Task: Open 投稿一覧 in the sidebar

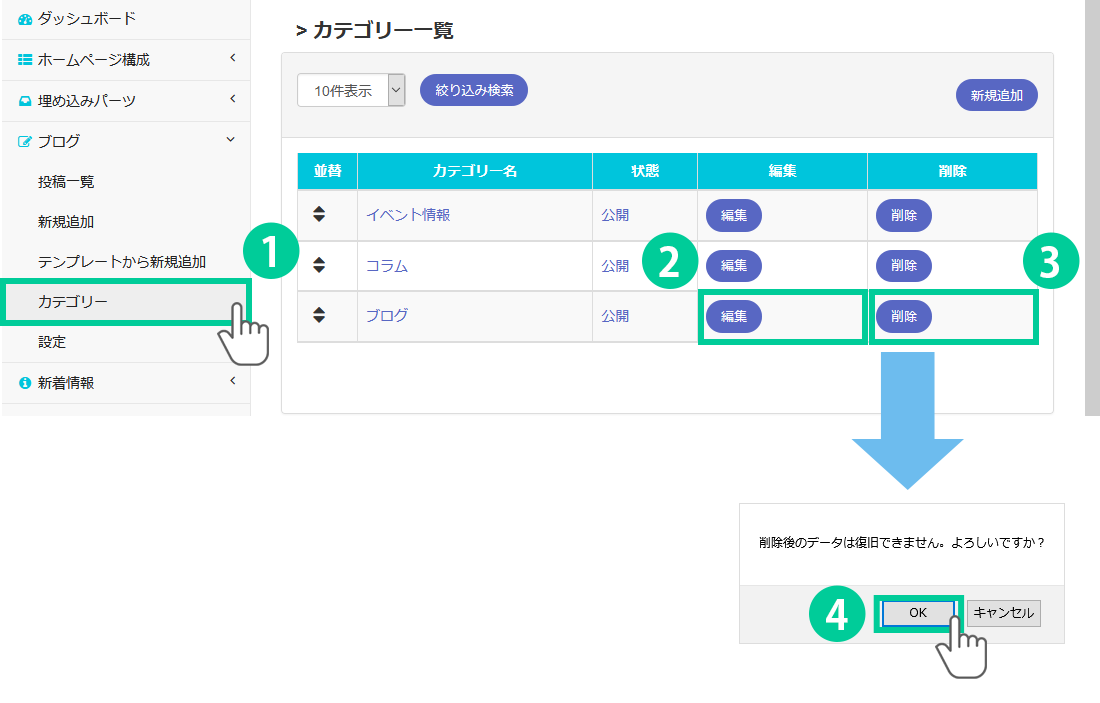Action: click(66, 182)
